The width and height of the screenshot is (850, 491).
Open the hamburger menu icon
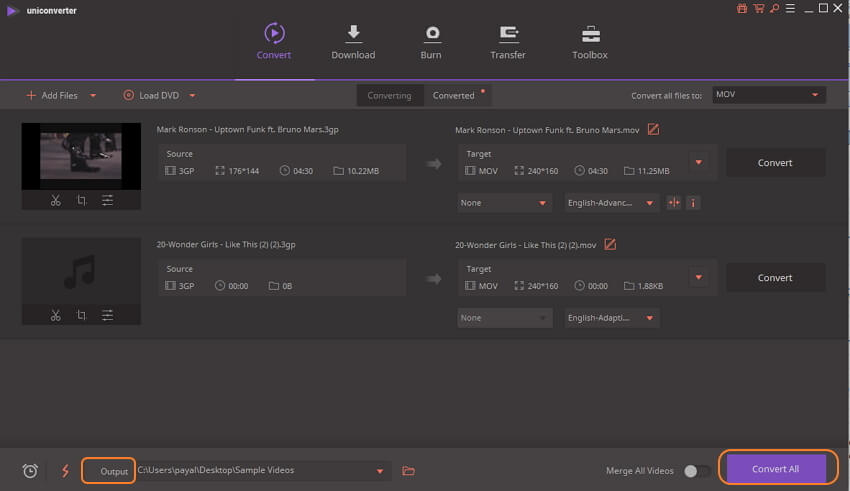point(790,8)
